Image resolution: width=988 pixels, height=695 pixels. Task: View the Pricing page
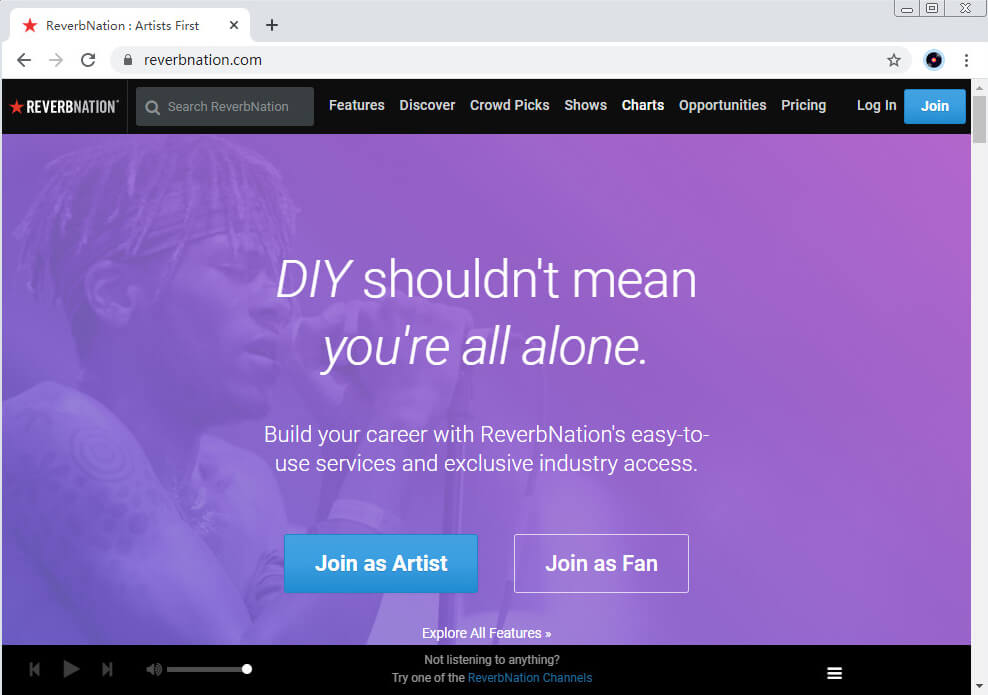pos(803,105)
